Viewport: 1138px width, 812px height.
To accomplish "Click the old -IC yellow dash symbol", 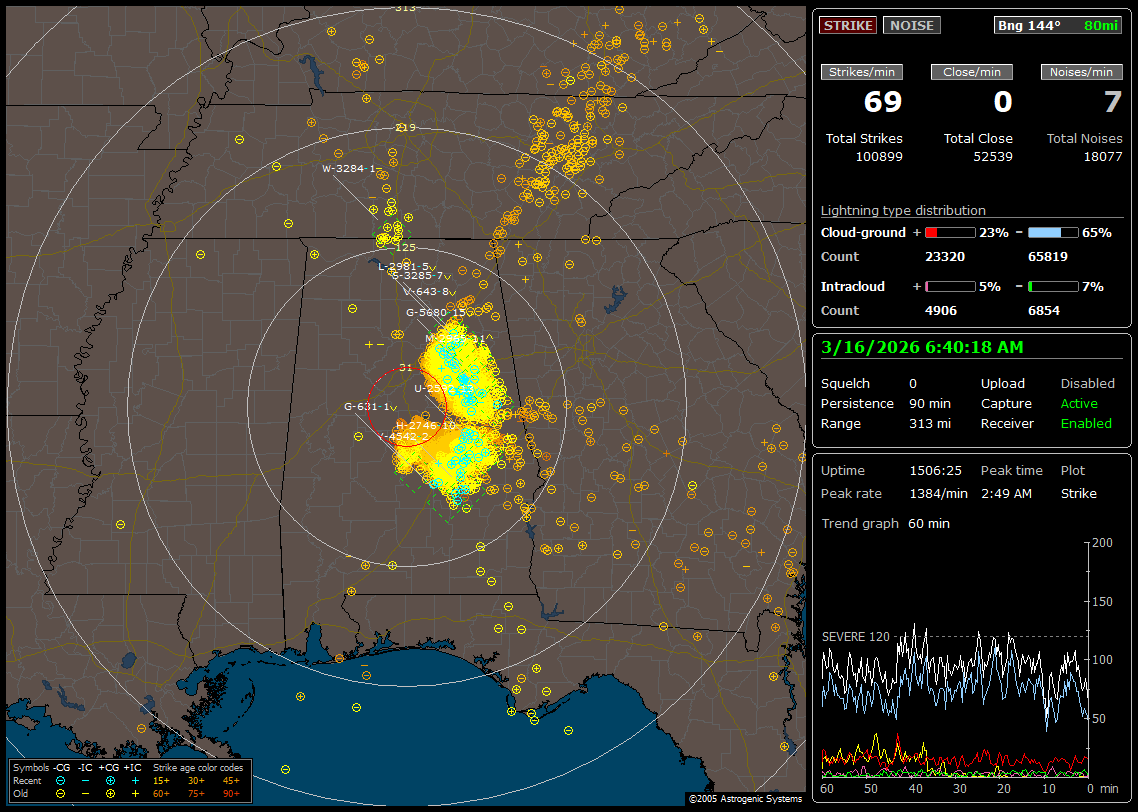I will (x=85, y=793).
